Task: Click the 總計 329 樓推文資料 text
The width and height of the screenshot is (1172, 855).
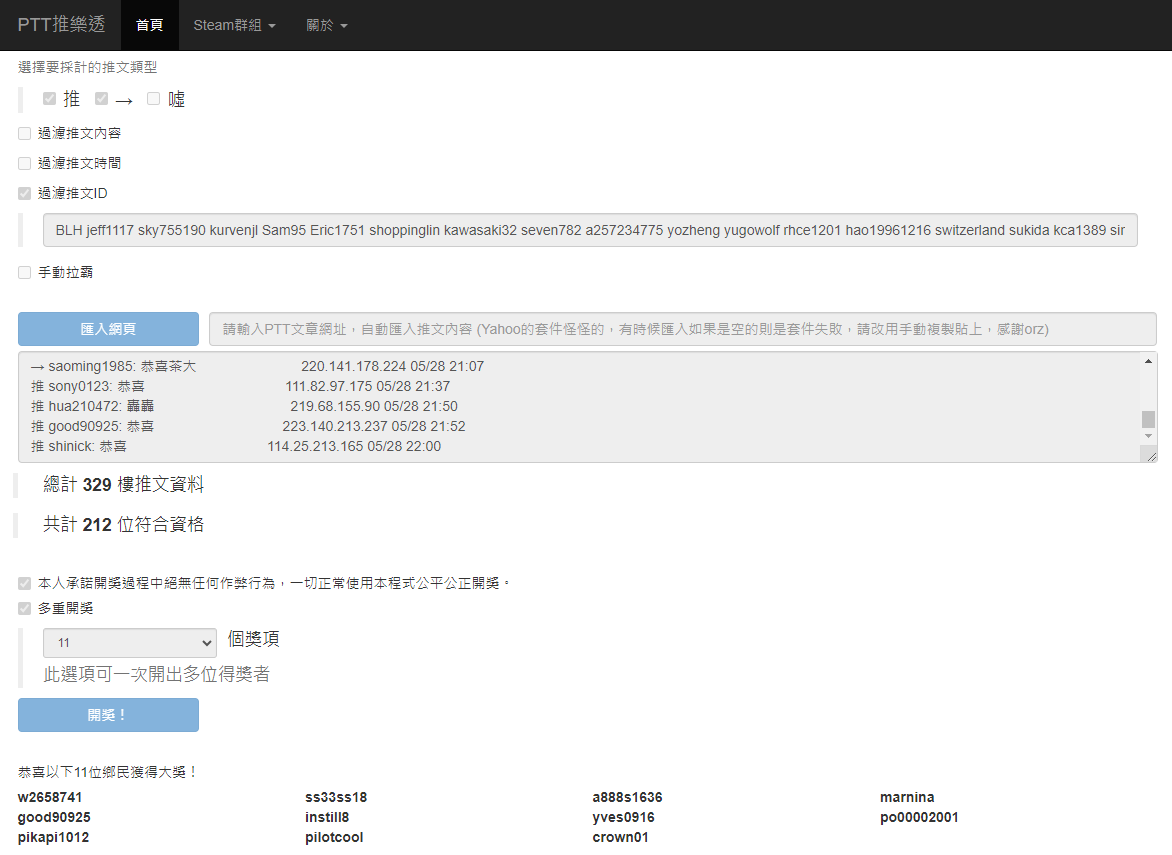Action: click(123, 484)
